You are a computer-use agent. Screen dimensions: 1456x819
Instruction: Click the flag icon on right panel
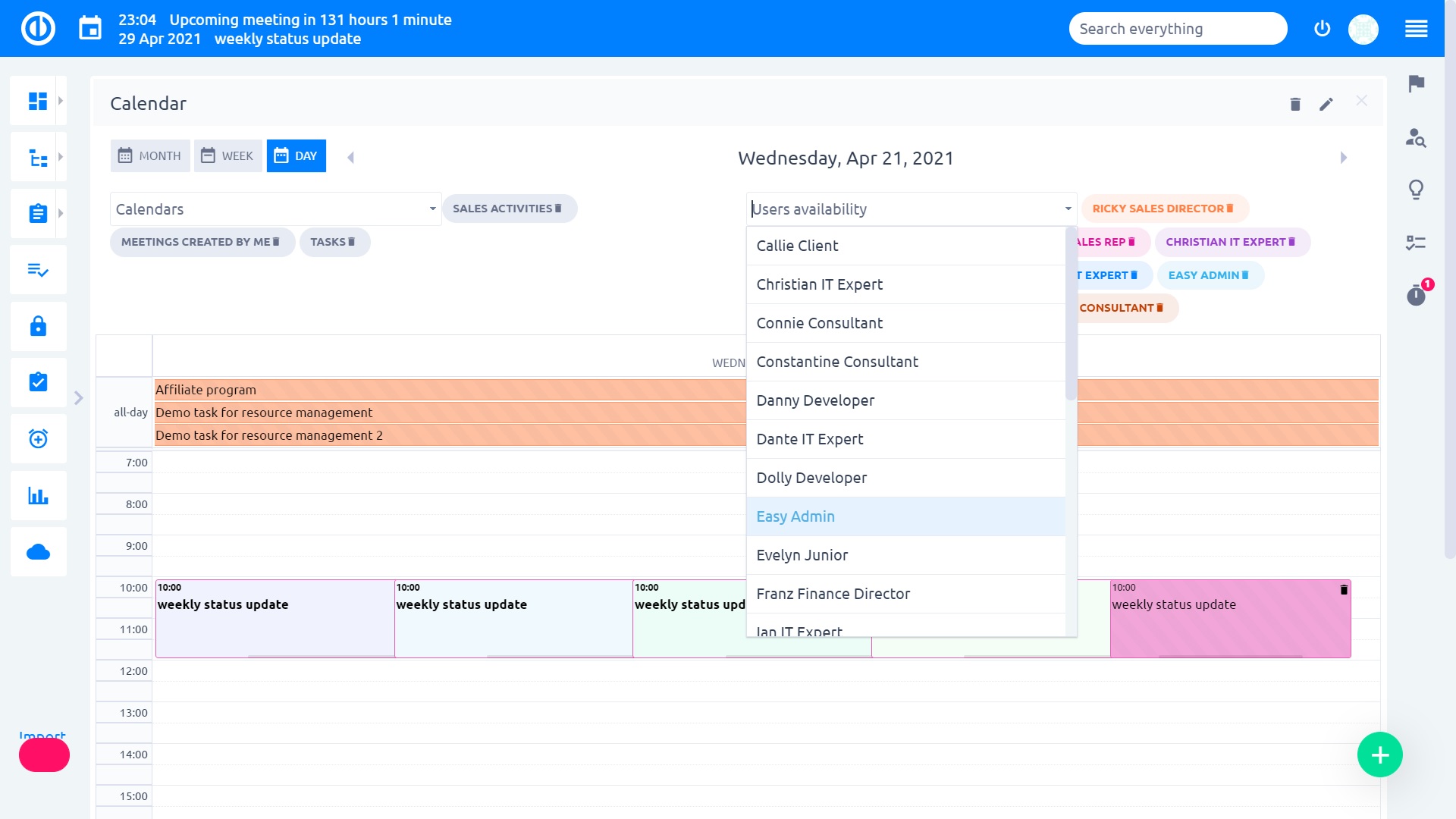(x=1416, y=83)
